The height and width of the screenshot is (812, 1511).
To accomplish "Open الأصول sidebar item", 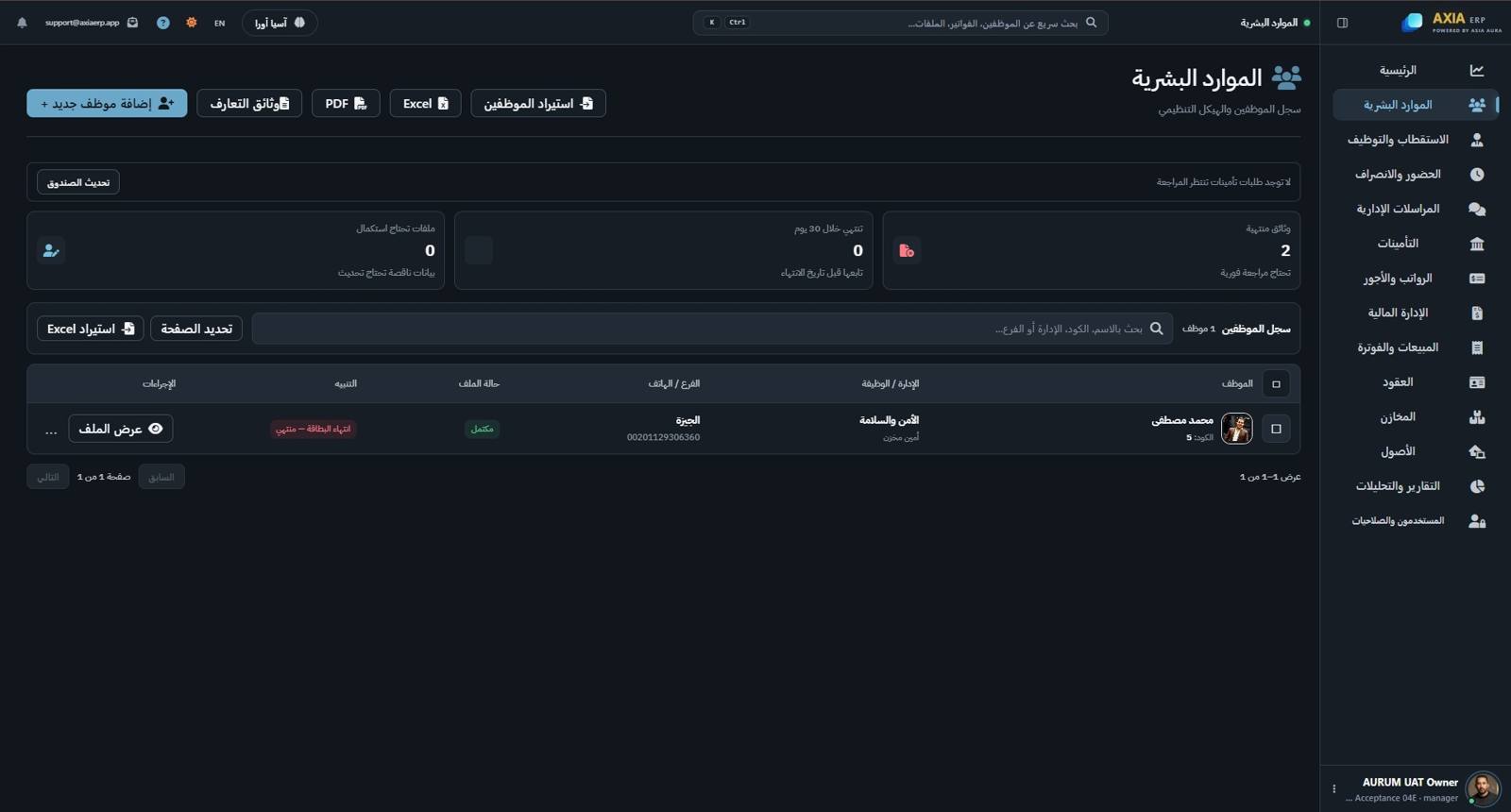I will 1414,451.
